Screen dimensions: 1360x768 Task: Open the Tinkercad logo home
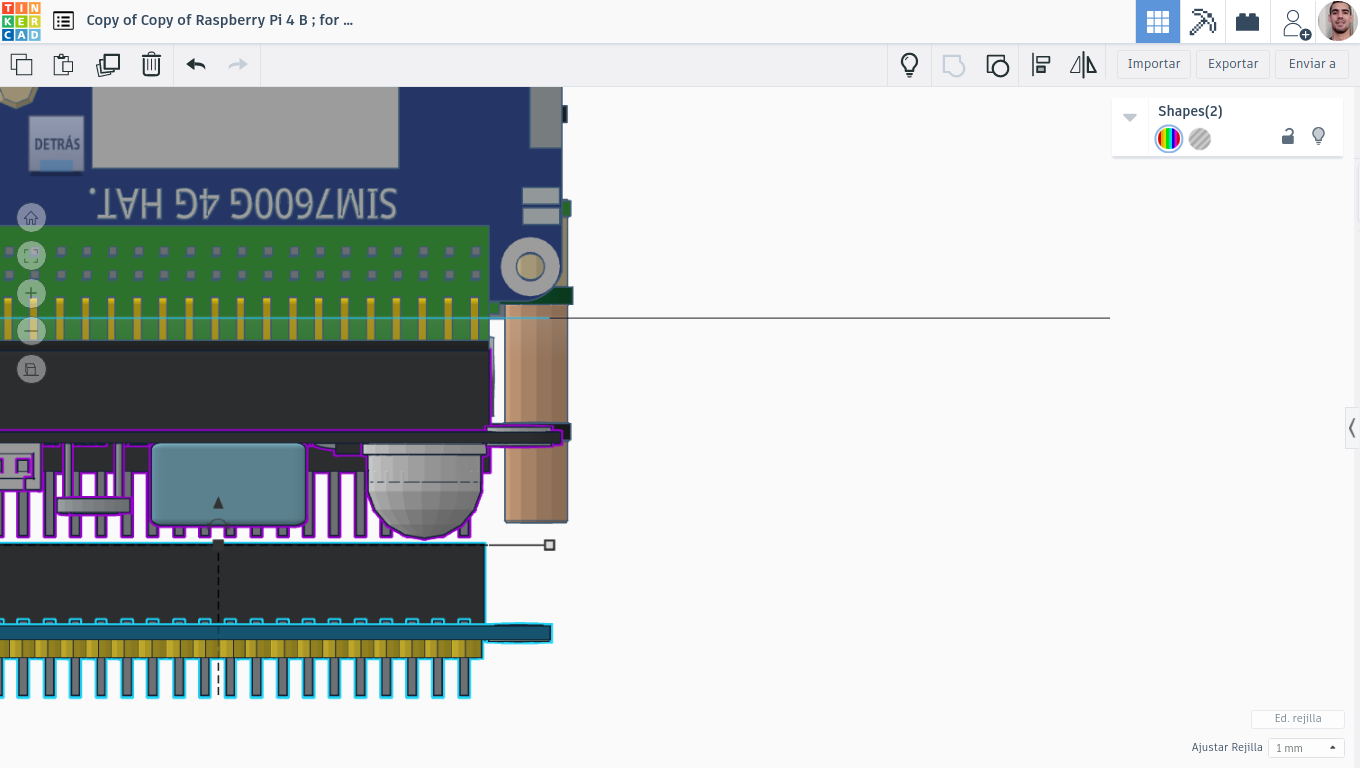point(21,21)
